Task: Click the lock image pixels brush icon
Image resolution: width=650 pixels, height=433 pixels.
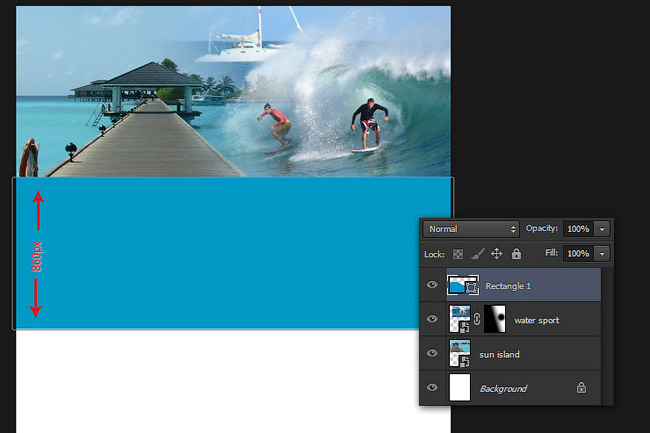Action: pos(478,254)
